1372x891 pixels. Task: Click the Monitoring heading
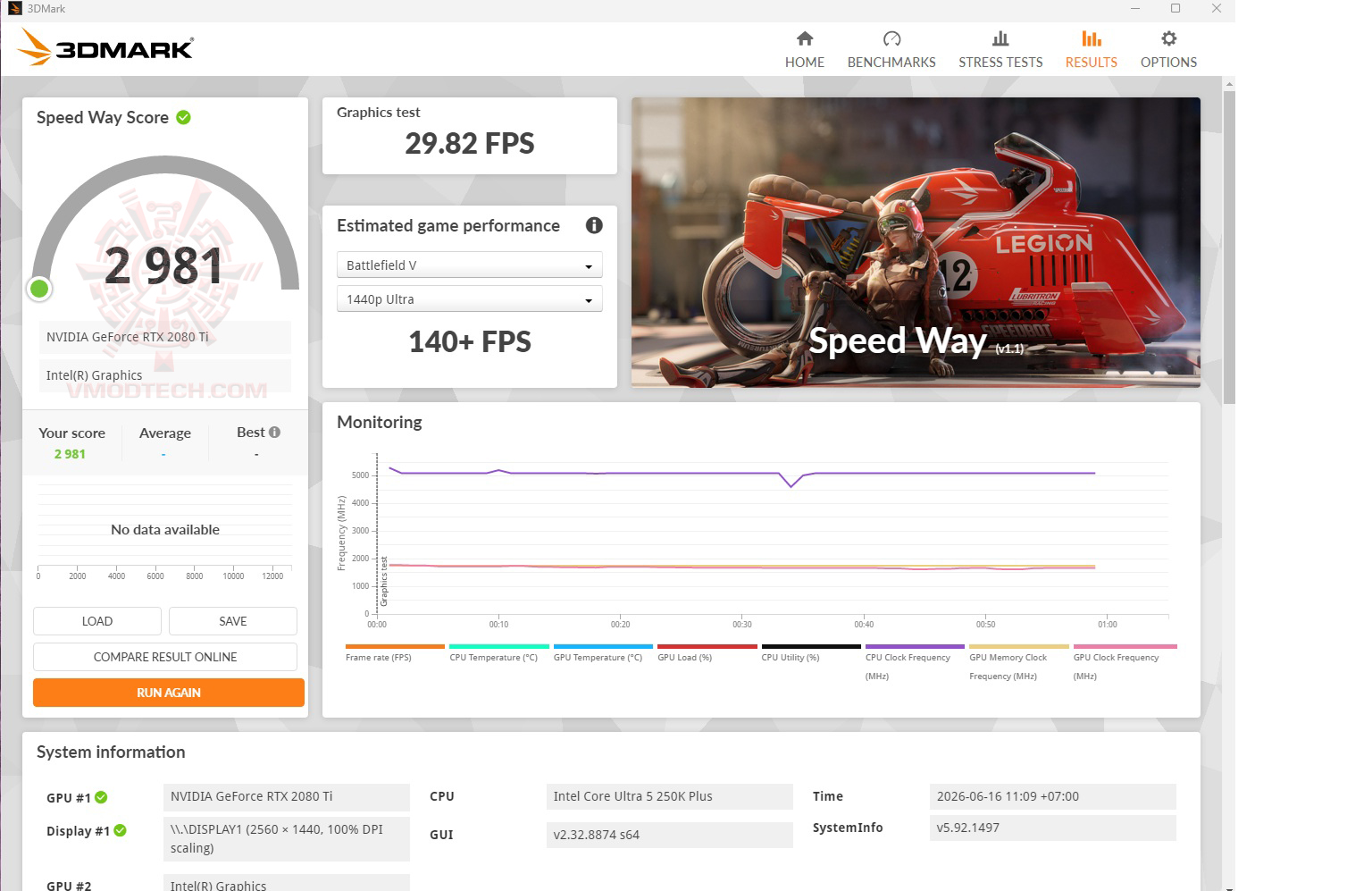pyautogui.click(x=380, y=423)
